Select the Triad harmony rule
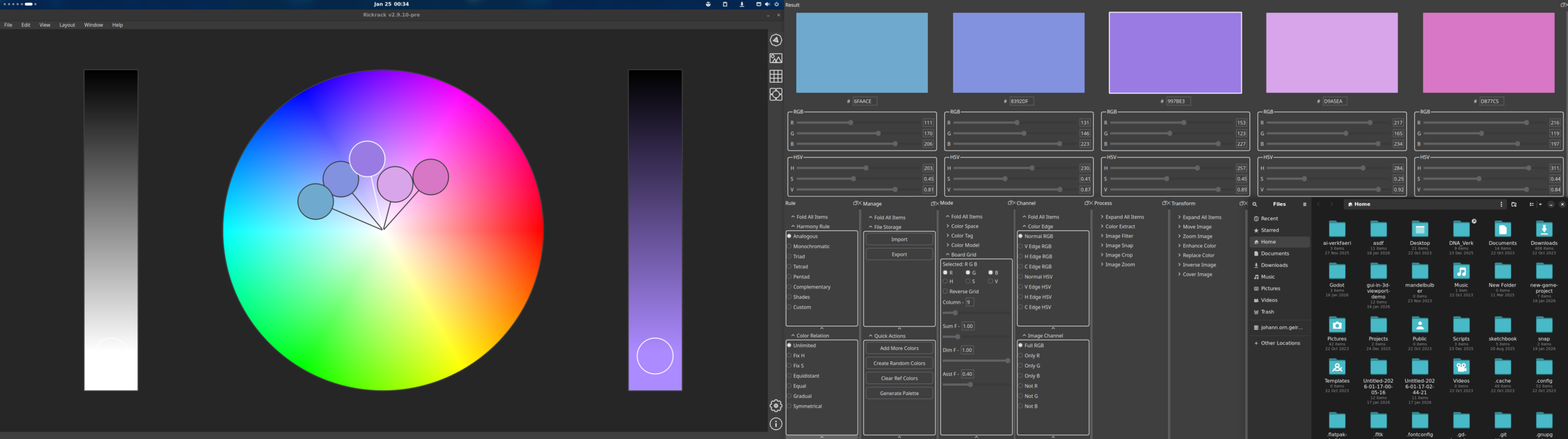1568x439 pixels. (x=799, y=257)
